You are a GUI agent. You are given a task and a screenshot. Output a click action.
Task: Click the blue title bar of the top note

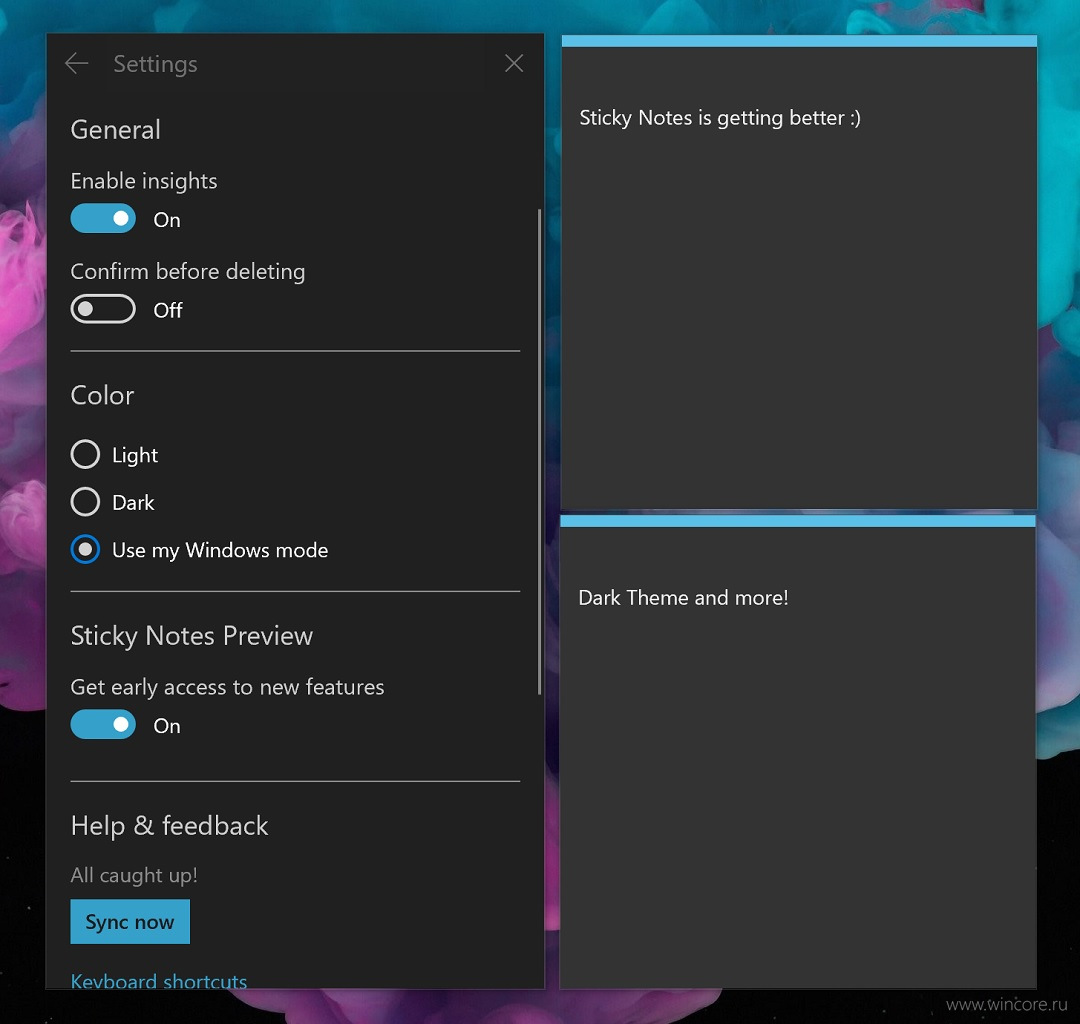(799, 41)
